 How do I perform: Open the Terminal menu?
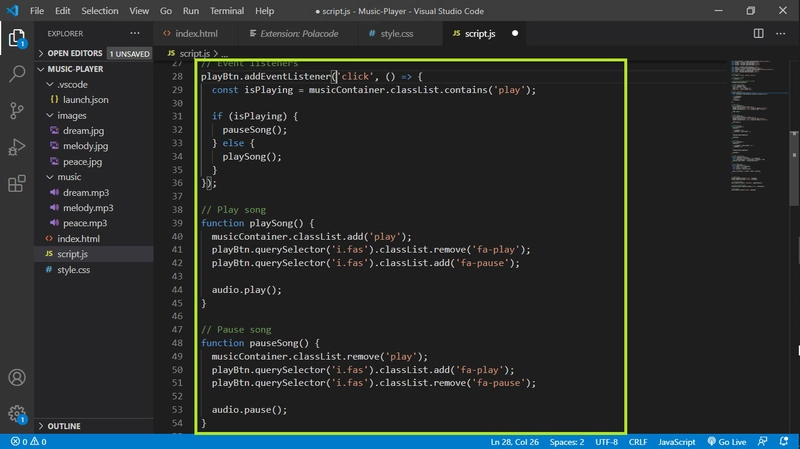[226, 11]
